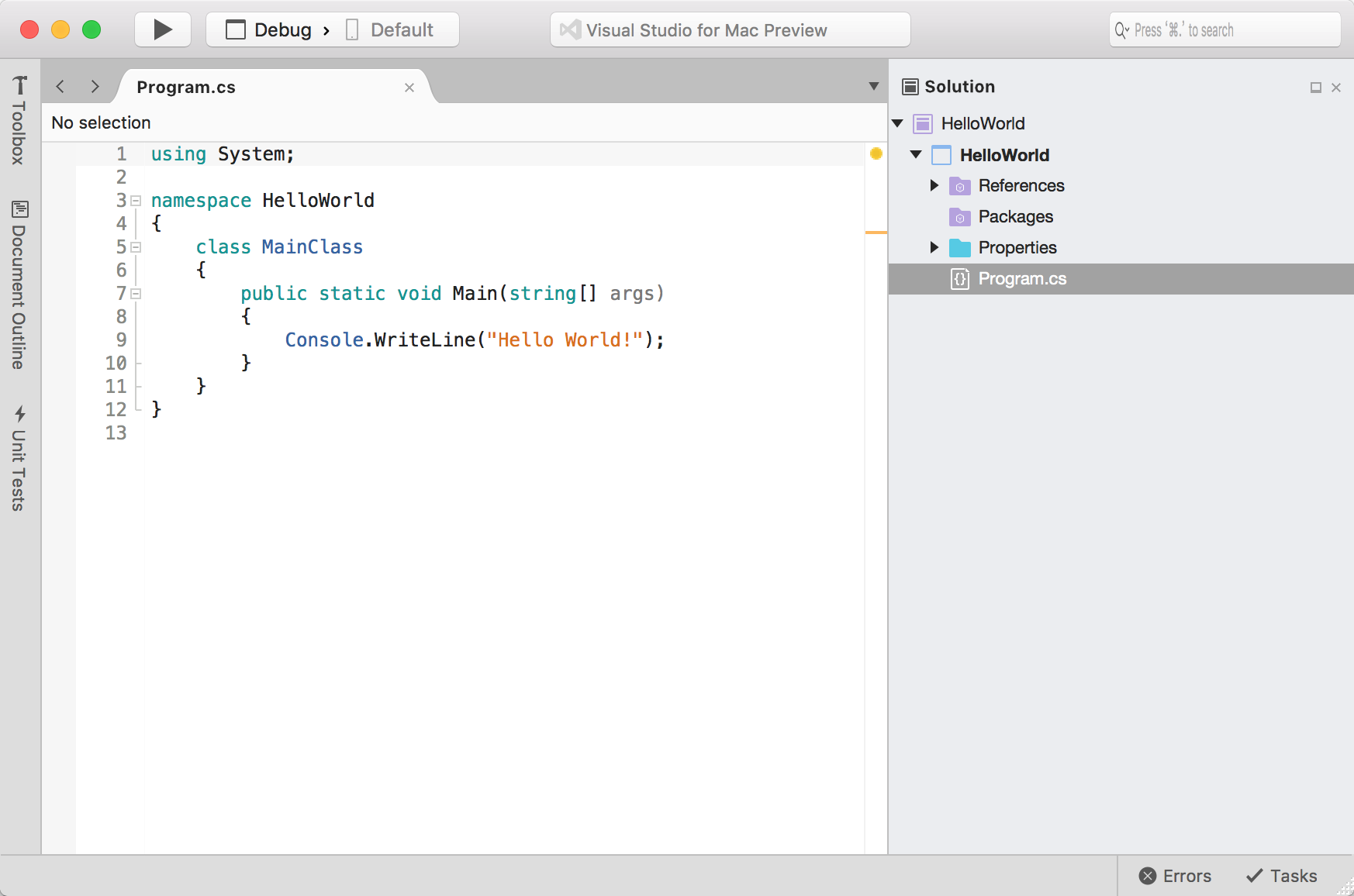
Task: Select the HelloWorld solution icon
Action: tap(923, 123)
